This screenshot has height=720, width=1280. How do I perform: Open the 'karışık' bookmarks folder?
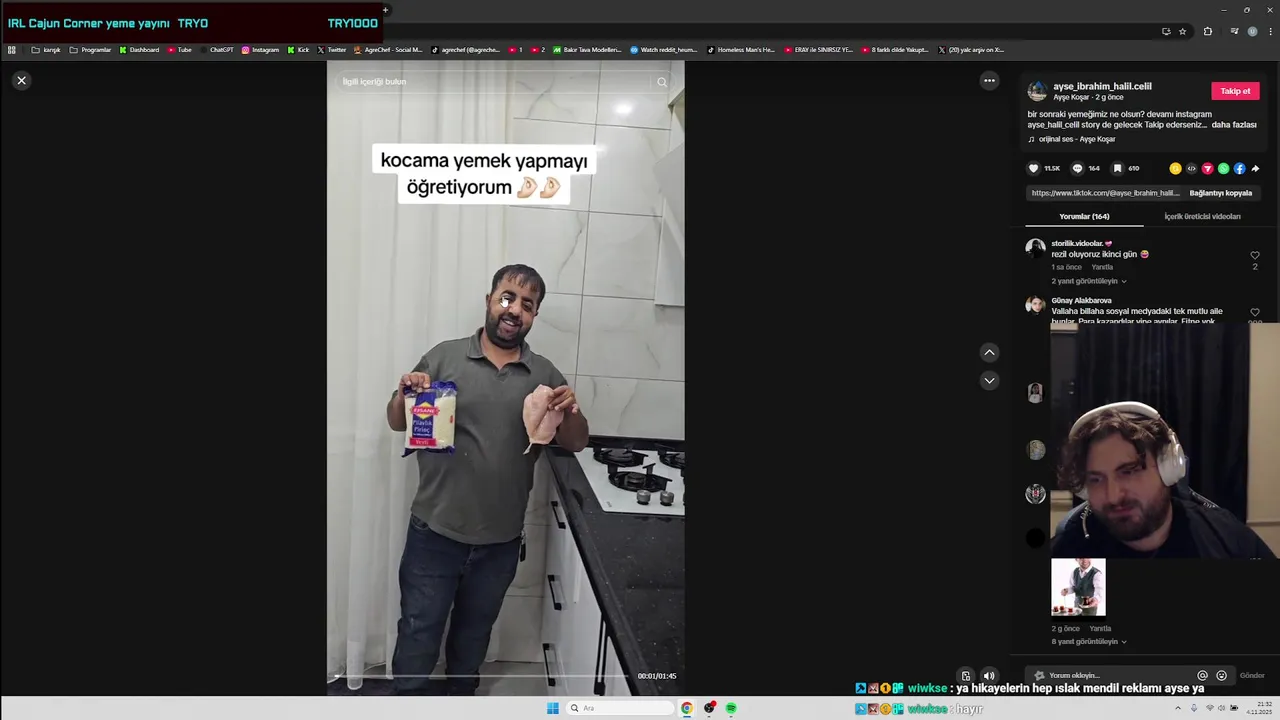(x=46, y=50)
